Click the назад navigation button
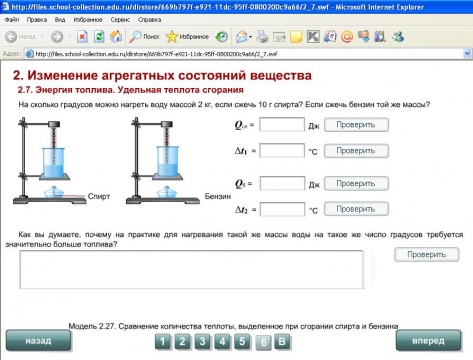This screenshot has width=473, height=360. (38, 341)
